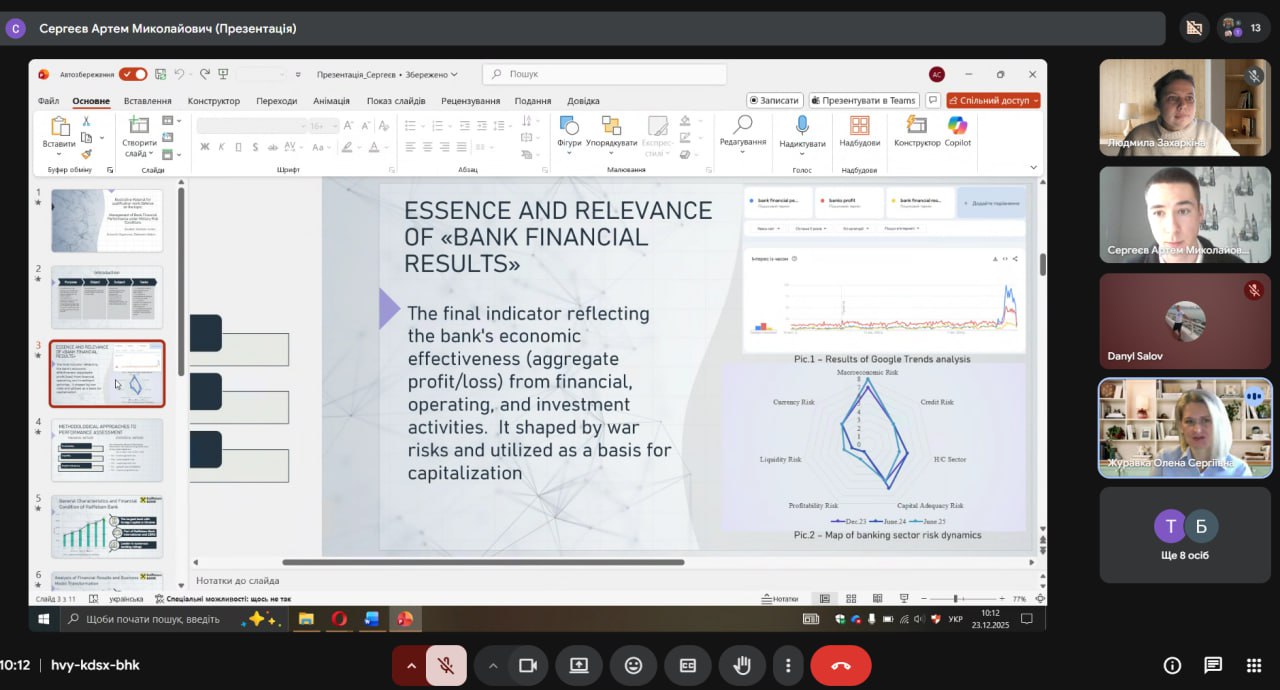Toggle the camera on or off
Screen dimensions: 1280x690
[527, 666]
